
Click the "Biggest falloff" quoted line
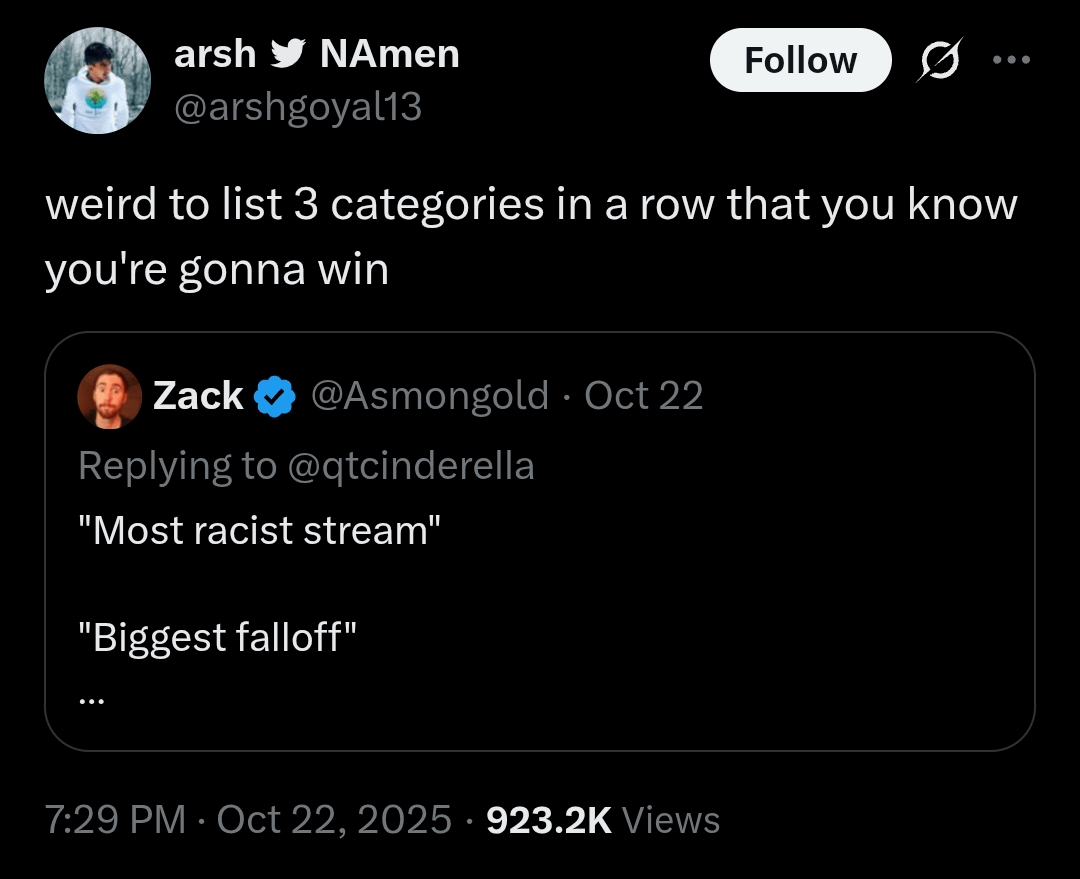[218, 636]
